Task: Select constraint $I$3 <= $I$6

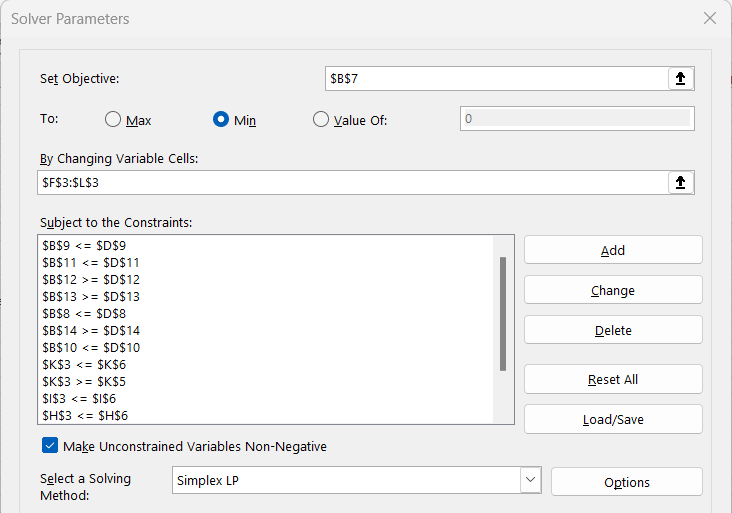Action: [x=79, y=399]
